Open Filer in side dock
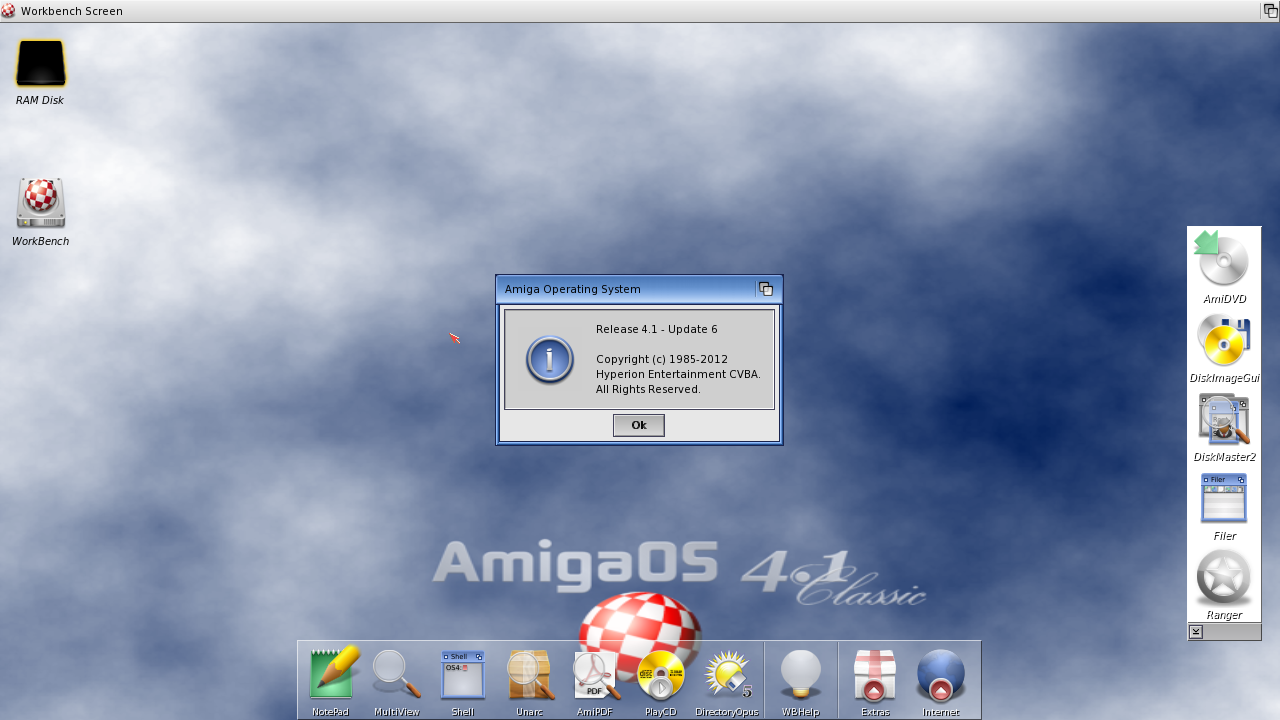The image size is (1280, 720). [x=1224, y=498]
